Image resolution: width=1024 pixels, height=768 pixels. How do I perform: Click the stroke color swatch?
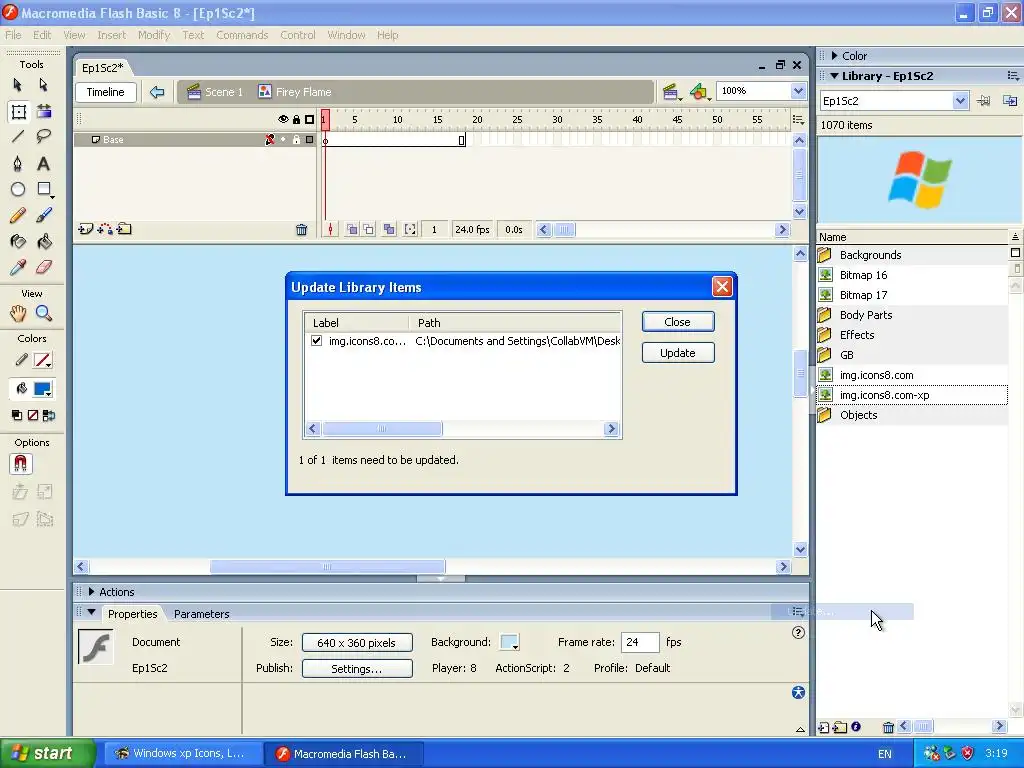(43, 360)
